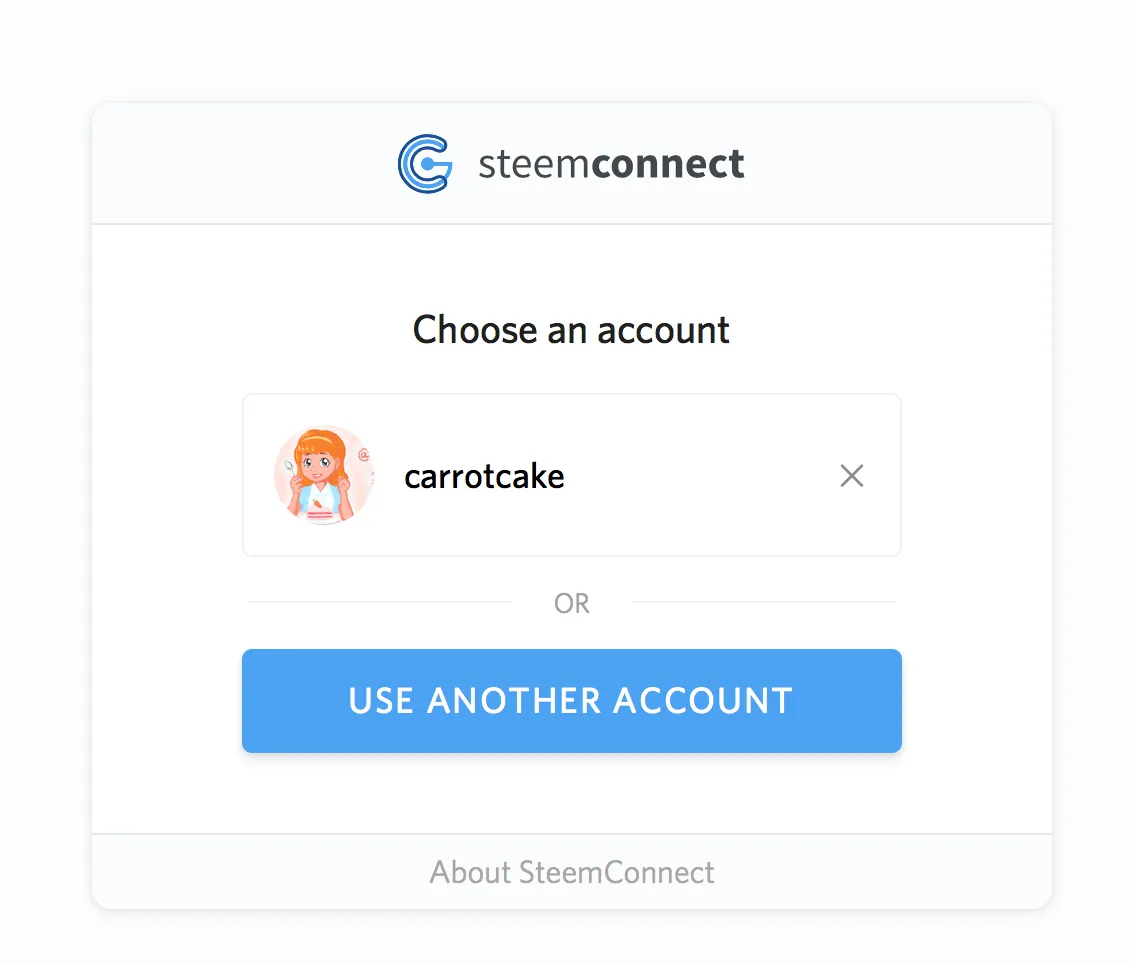Viewport: 1134px width, 964px height.
Task: Click the steemconnect header title
Action: coord(614,163)
